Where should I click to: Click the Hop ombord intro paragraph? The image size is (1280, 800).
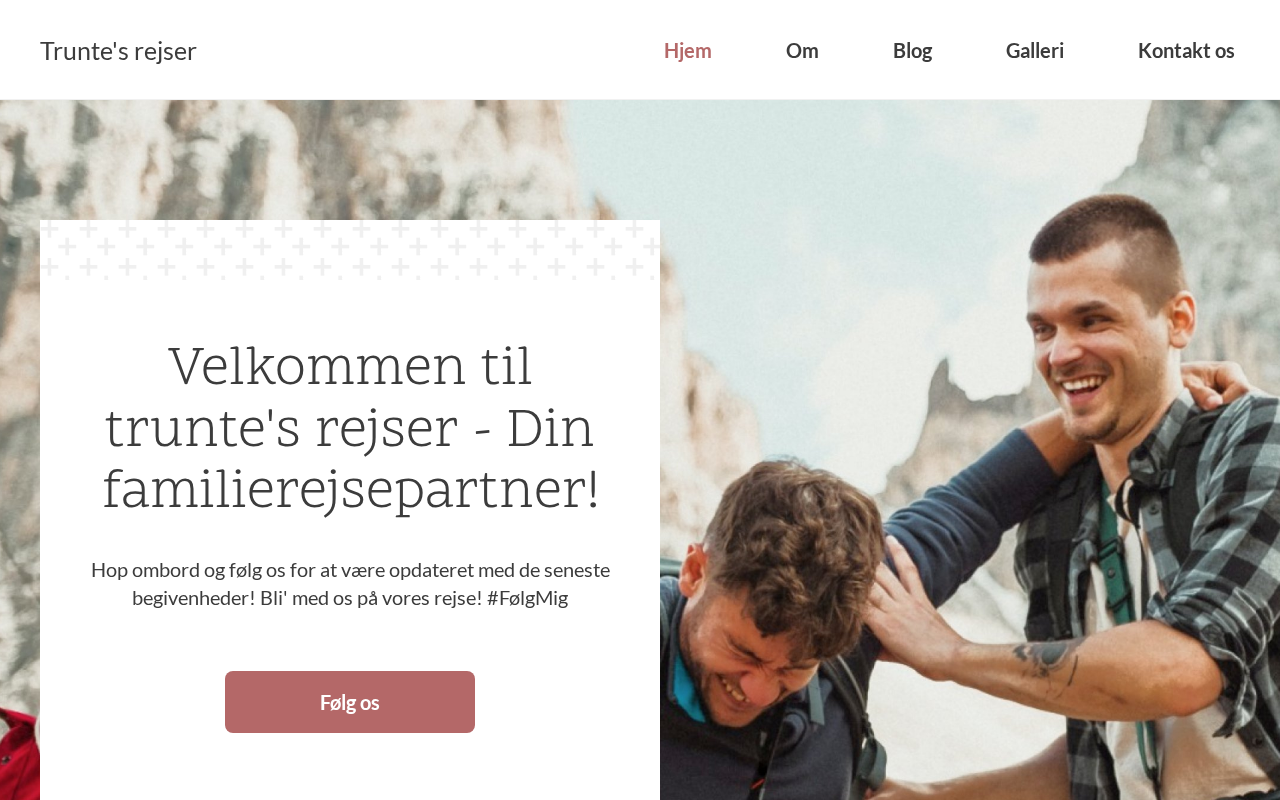(x=350, y=584)
